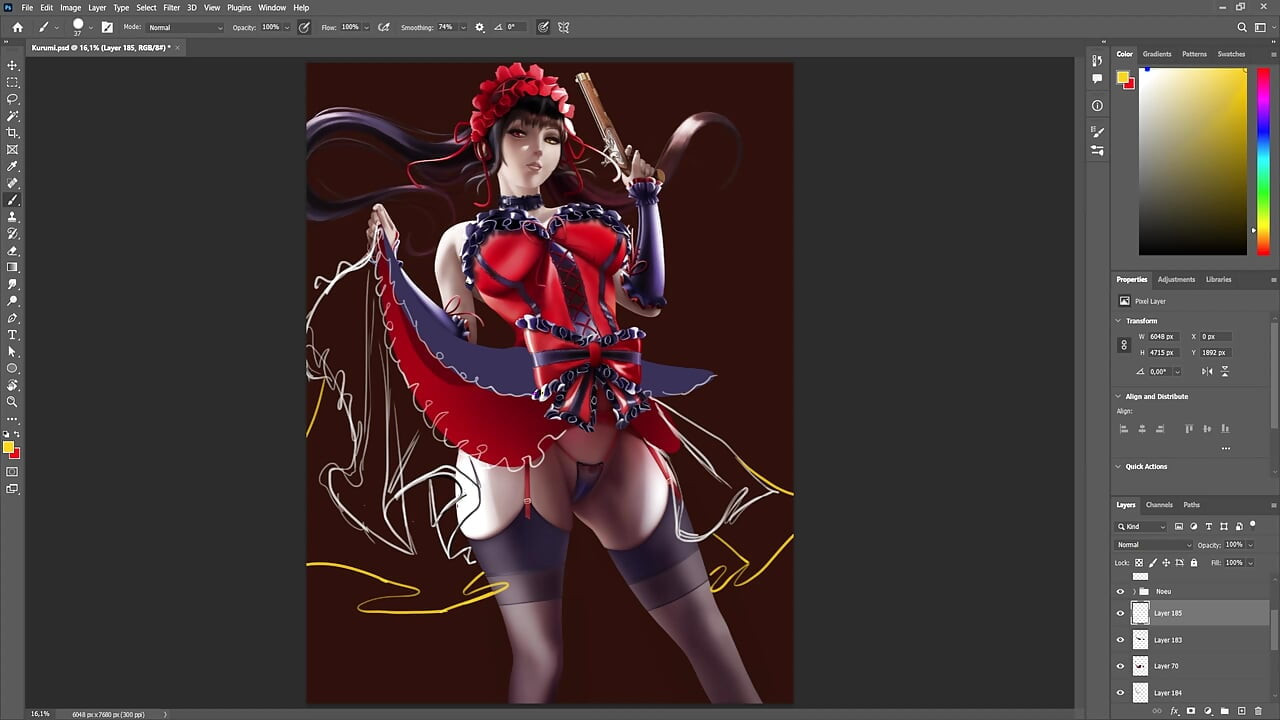Screen dimensions: 1280x720
Task: Collapse the Quick Actions section
Action: pos(1119,467)
